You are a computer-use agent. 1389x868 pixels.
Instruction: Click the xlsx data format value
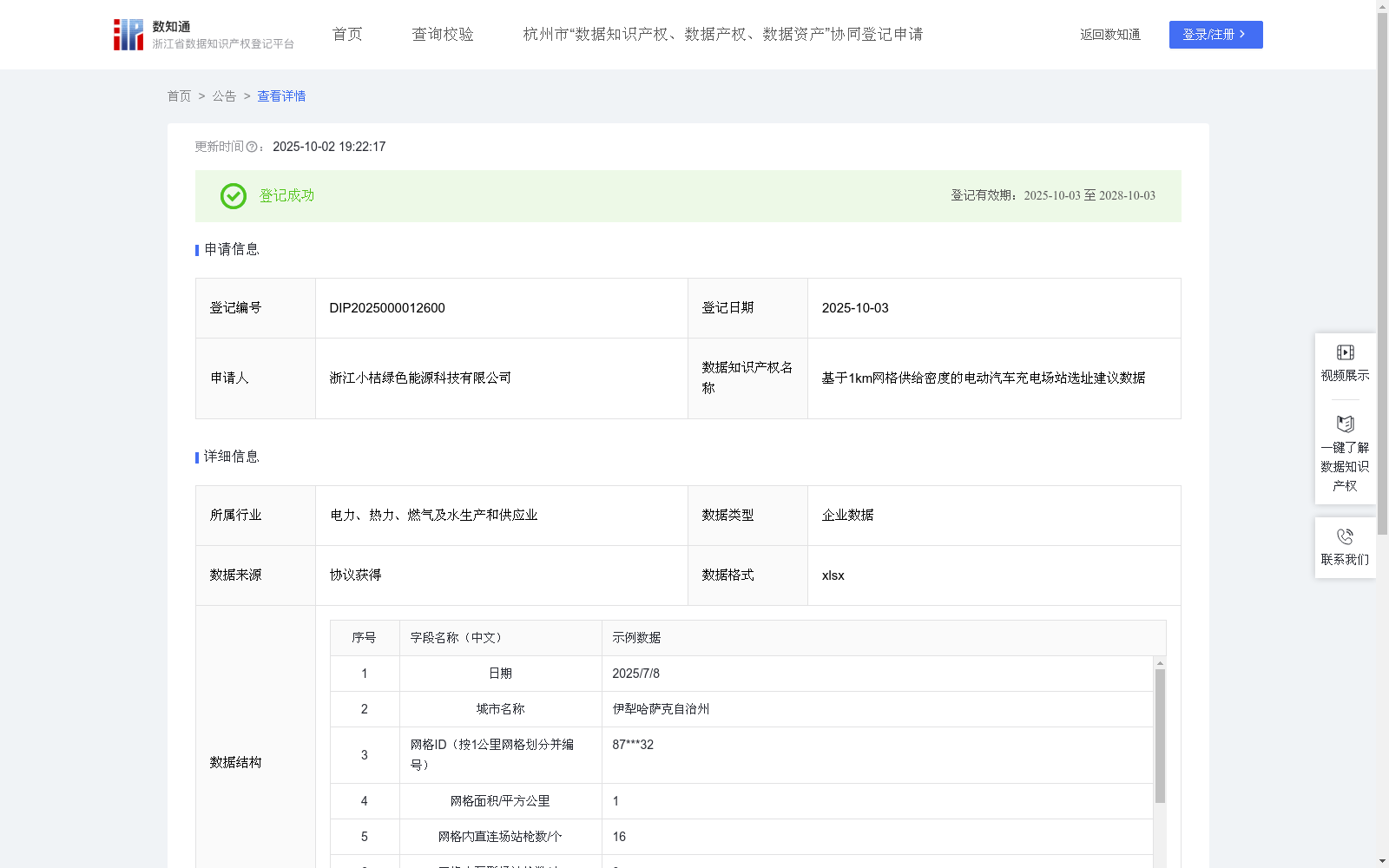click(x=833, y=575)
